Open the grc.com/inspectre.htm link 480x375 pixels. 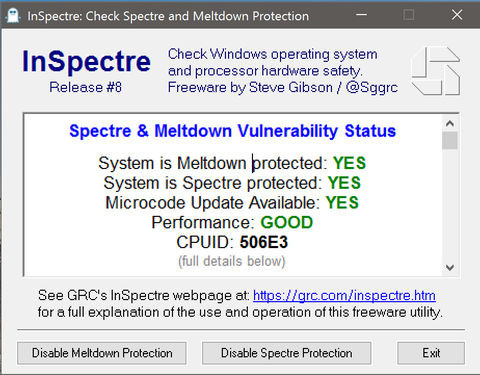[x=344, y=296]
